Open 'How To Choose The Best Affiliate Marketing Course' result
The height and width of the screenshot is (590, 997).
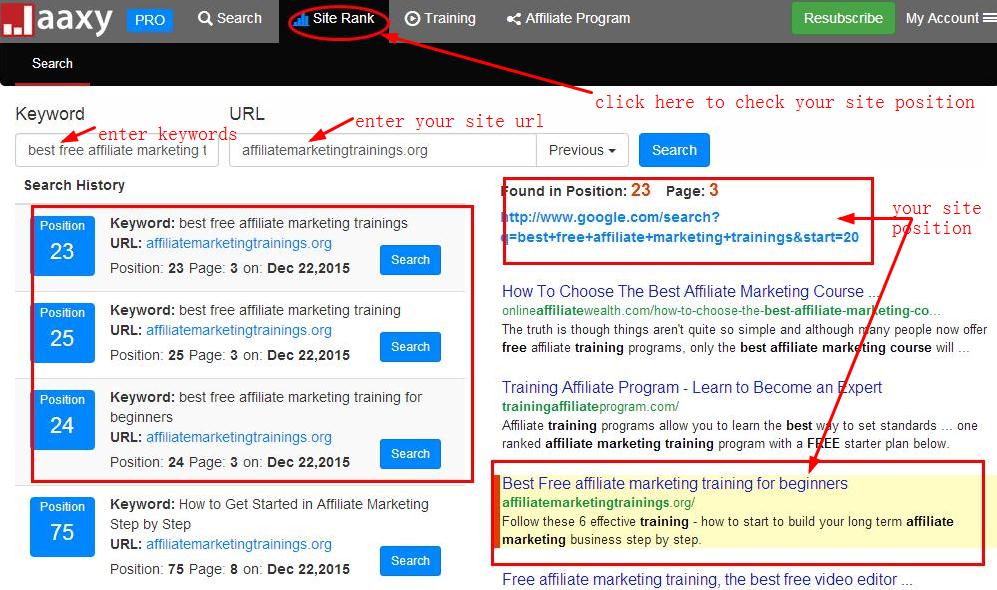[x=690, y=291]
